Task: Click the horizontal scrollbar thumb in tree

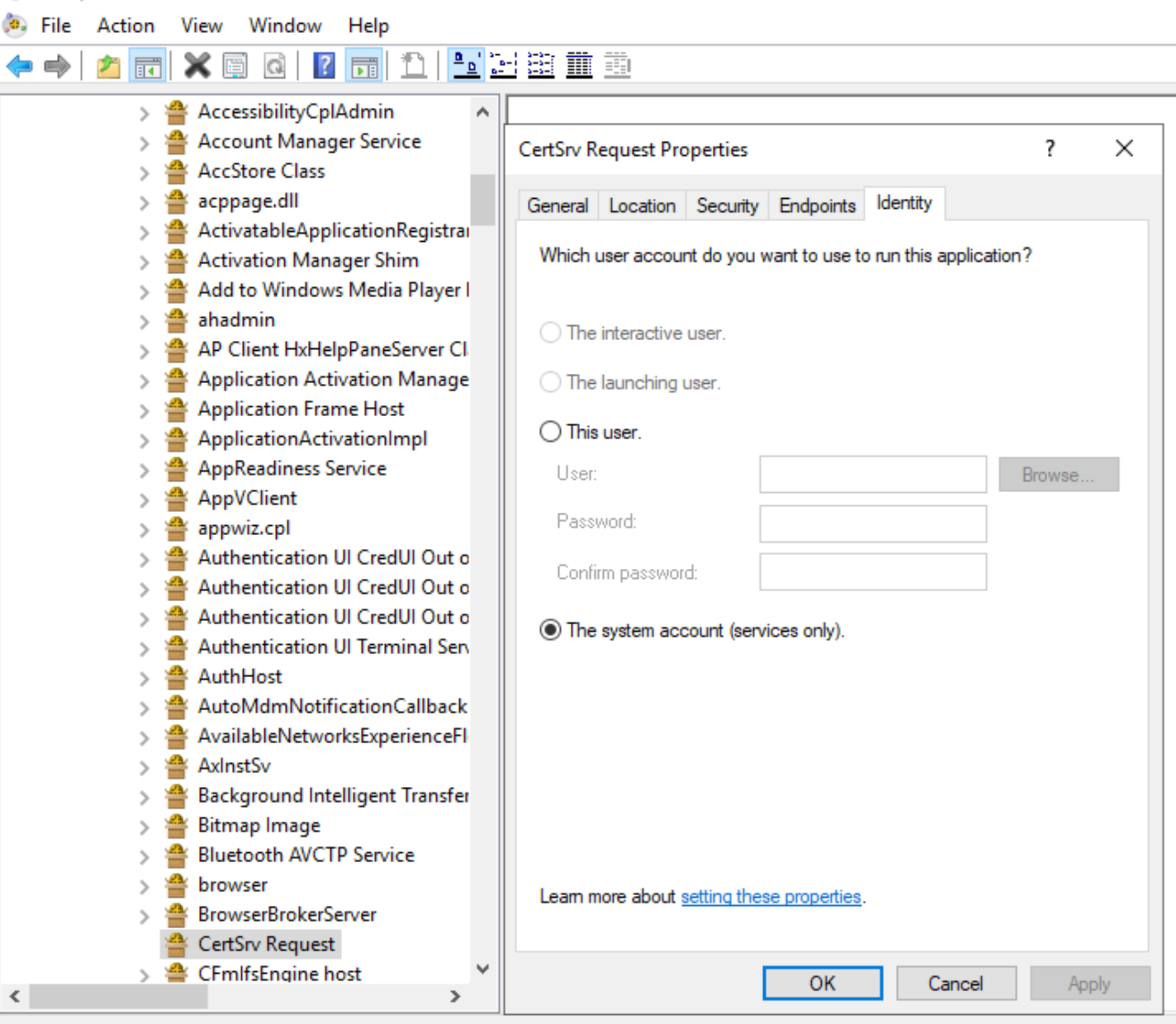Action: coord(118,996)
